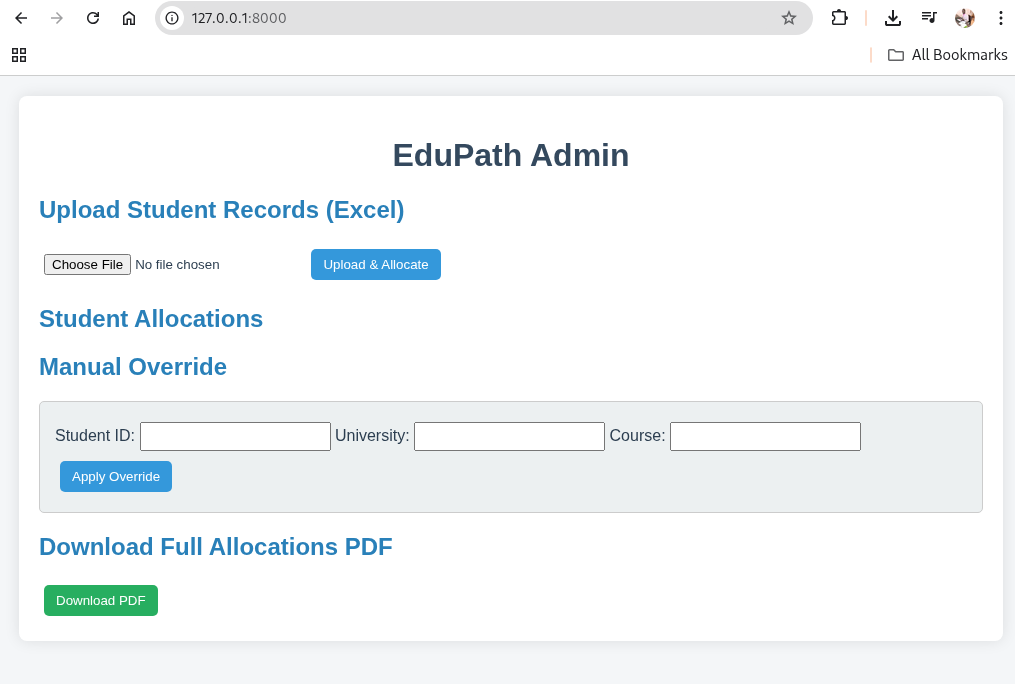The width and height of the screenshot is (1015, 684).
Task: Click the grayed-out forward arrow
Action: pos(56,17)
